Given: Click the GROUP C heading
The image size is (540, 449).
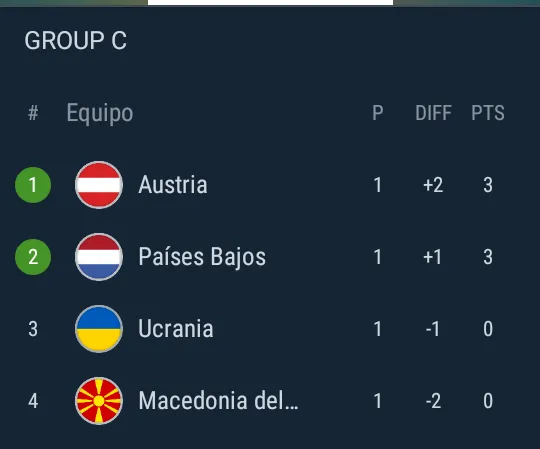Looking at the screenshot, I should click(75, 40).
